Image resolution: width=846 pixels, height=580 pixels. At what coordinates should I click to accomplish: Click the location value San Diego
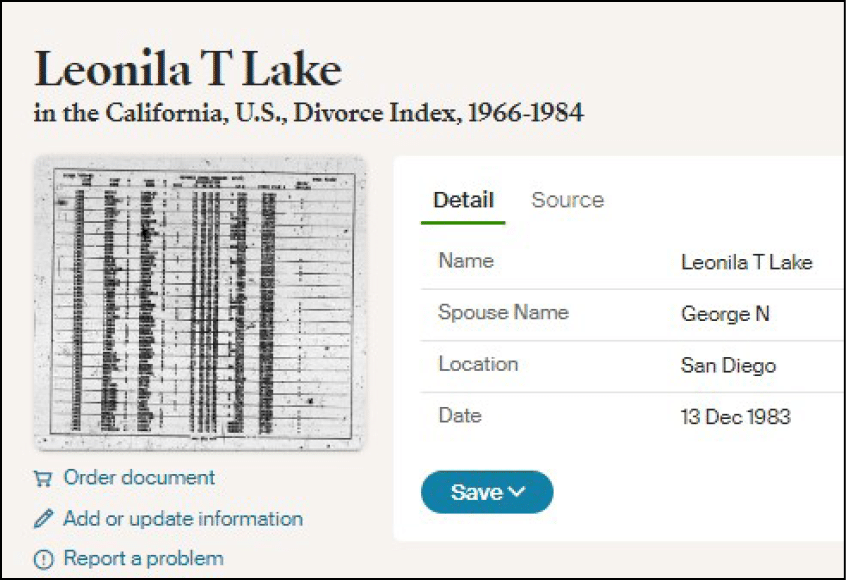pos(728,366)
